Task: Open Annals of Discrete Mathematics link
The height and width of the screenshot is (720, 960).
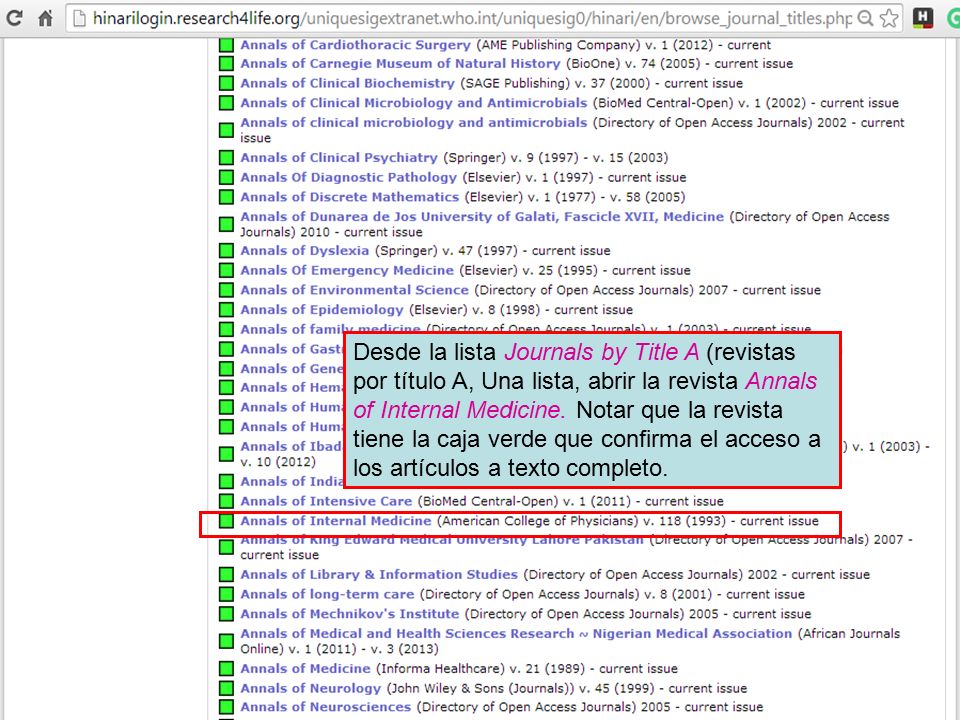Action: pyautogui.click(x=349, y=197)
